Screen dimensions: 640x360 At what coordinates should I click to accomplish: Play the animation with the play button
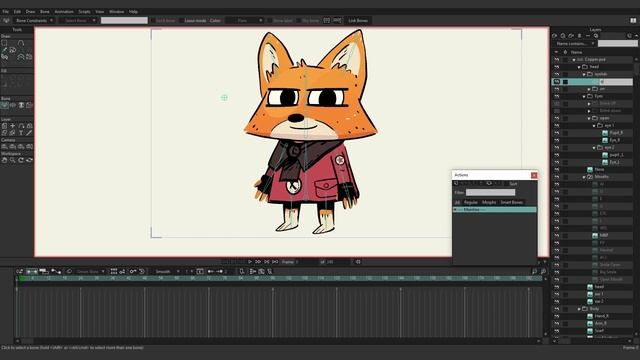[x=250, y=262]
